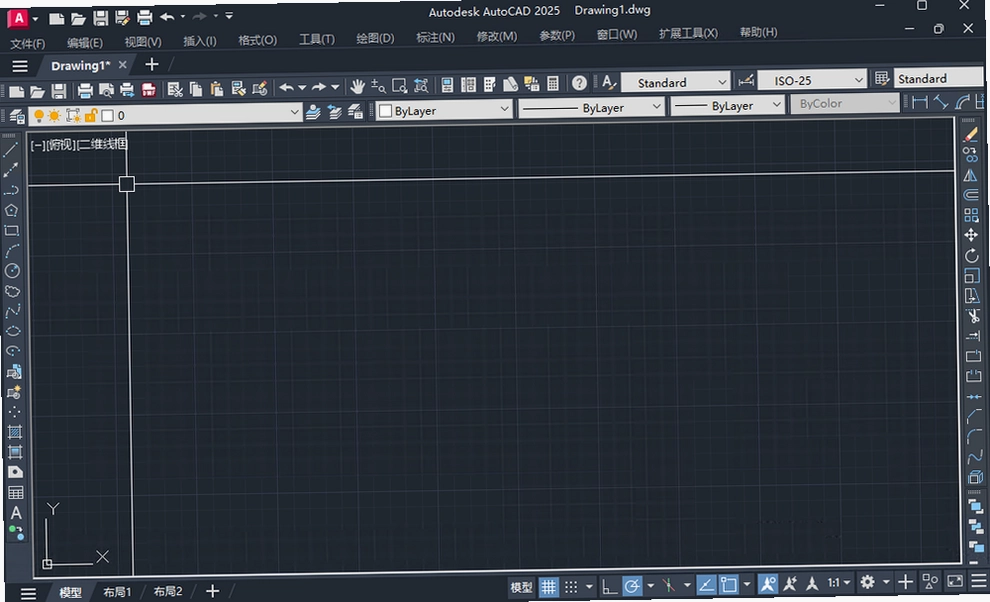Viewport: 990px width, 602px height.
Task: Select the Table tool in the draw toolbar
Action: point(16,493)
